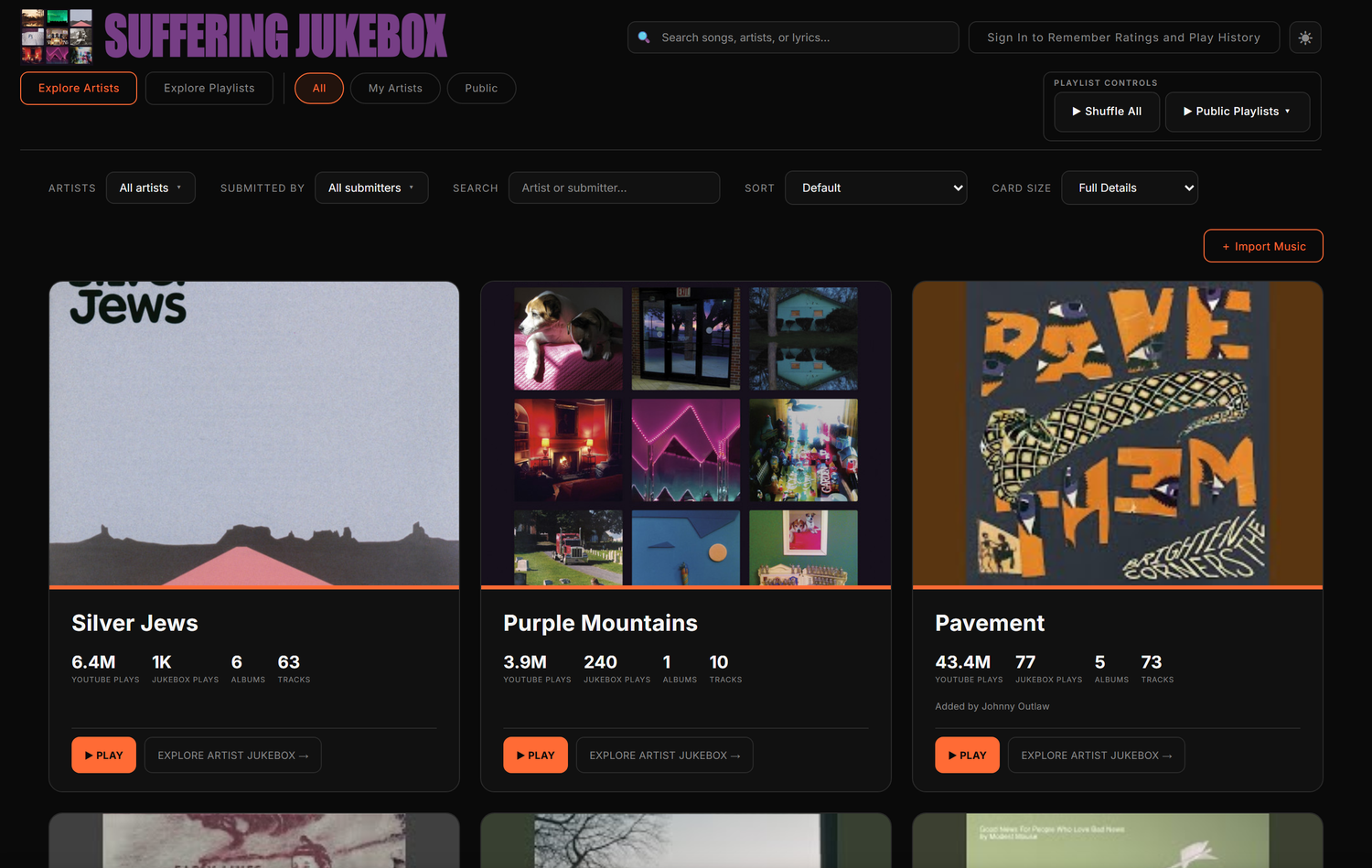Play the Pavement artist
The image size is (1372, 868).
pyautogui.click(x=967, y=755)
